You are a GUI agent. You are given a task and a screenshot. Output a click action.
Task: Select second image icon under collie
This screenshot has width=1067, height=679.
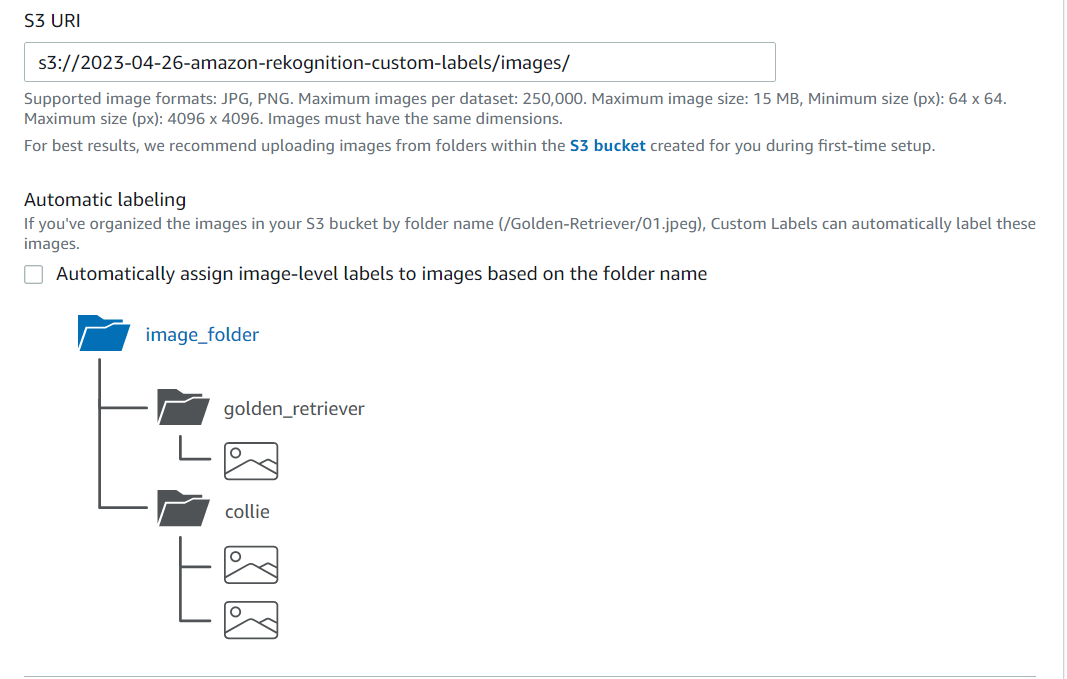pos(251,620)
